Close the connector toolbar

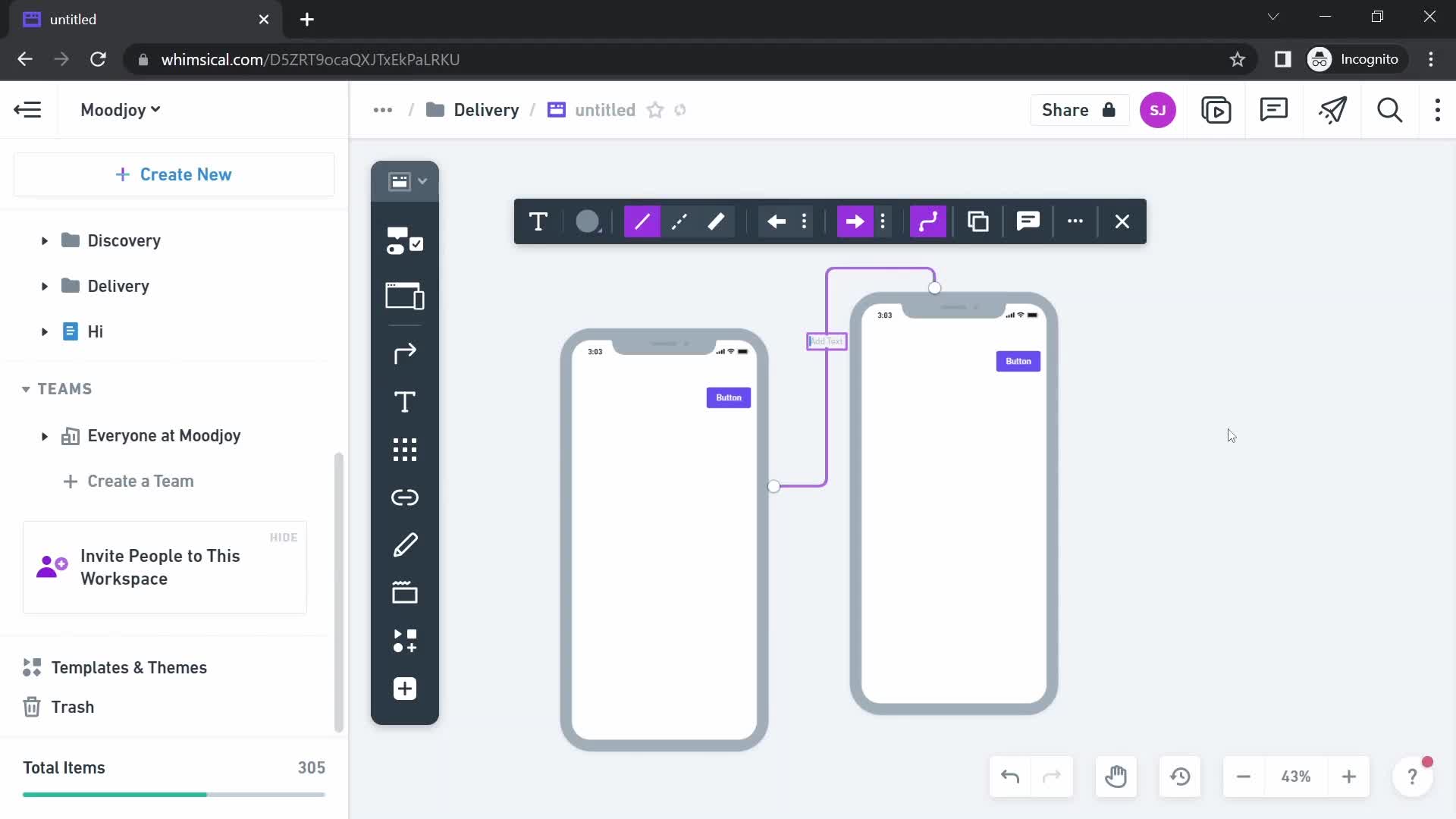[x=1122, y=221]
